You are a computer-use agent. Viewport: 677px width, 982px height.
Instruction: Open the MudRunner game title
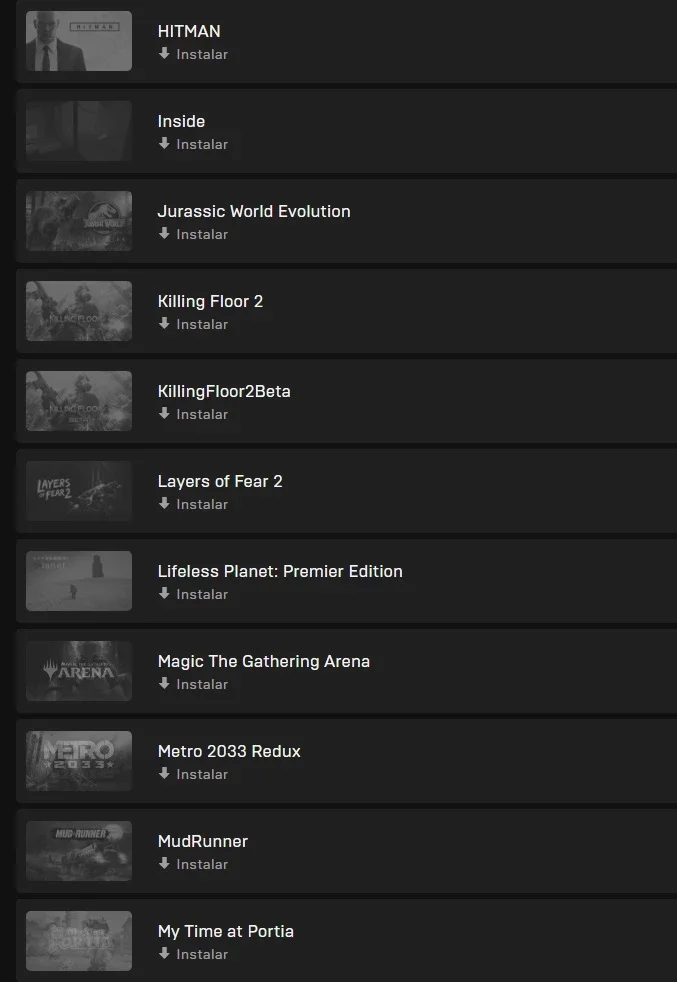[x=203, y=841]
